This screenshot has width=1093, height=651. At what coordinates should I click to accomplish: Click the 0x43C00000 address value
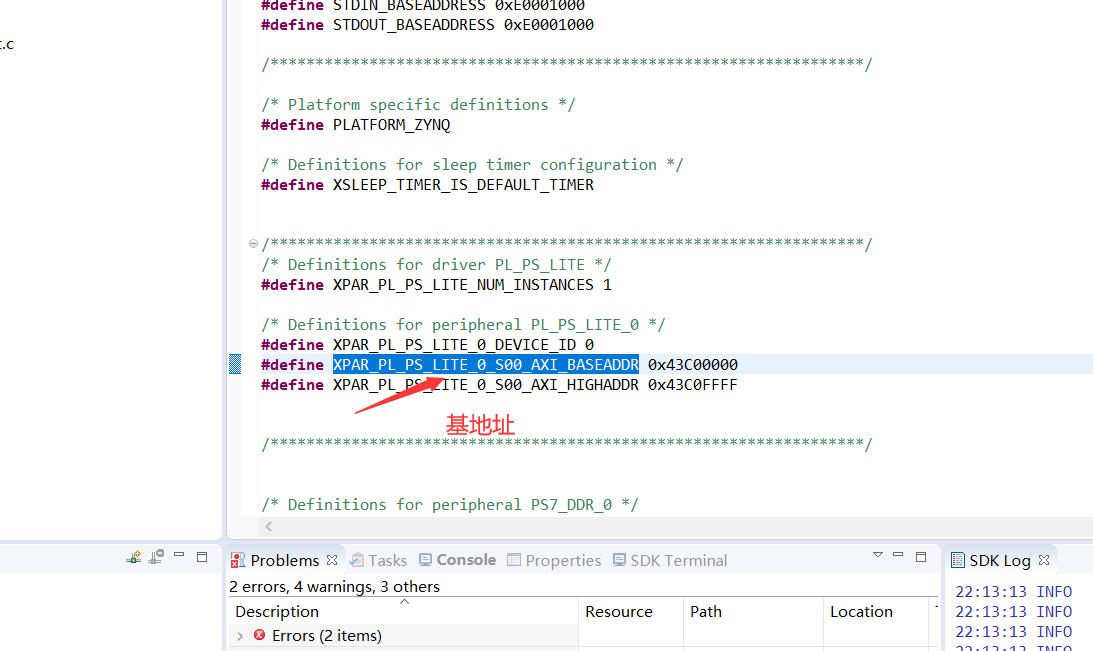tap(692, 365)
